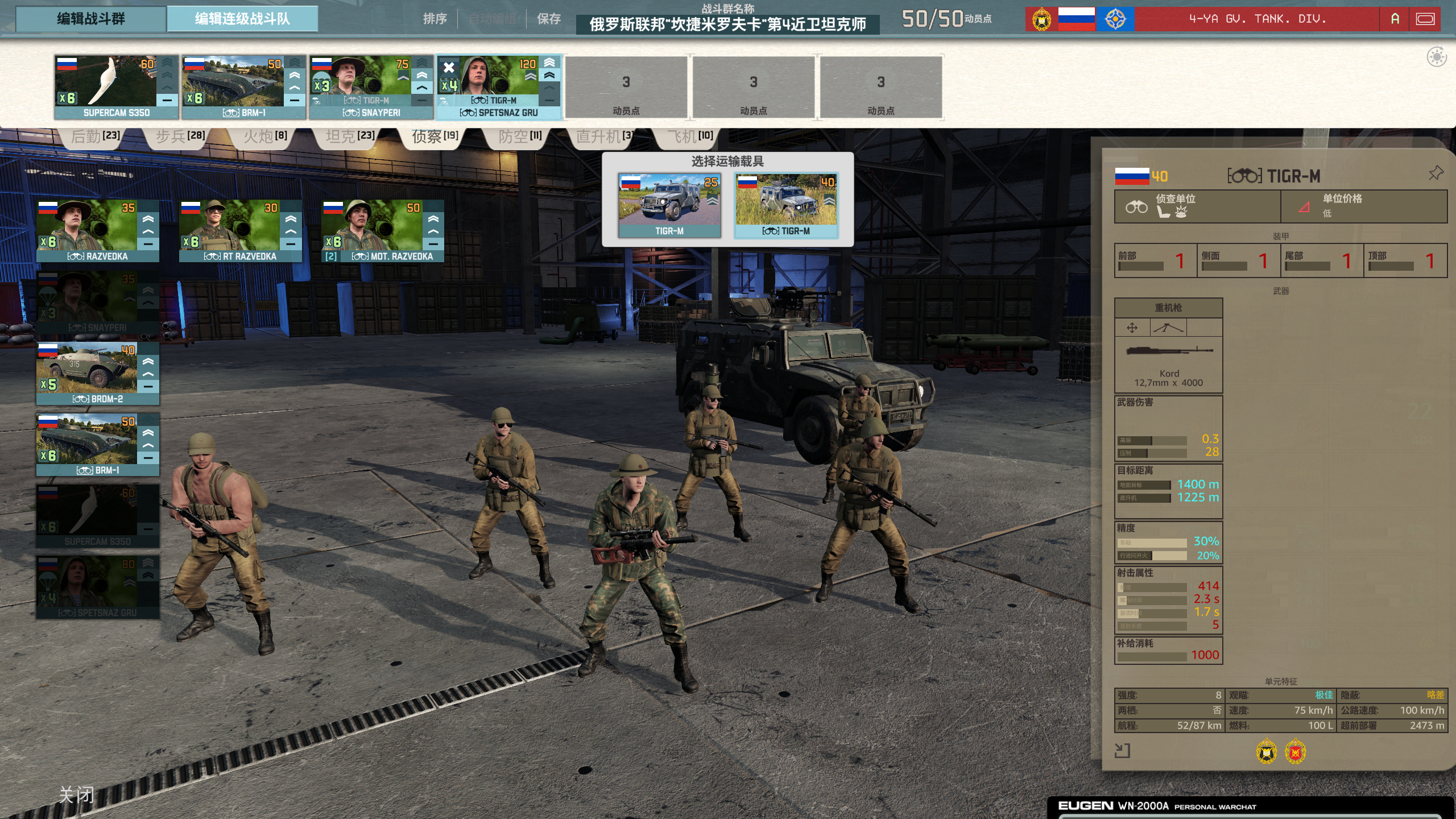Click the red triangle unit price icon

tap(1304, 207)
